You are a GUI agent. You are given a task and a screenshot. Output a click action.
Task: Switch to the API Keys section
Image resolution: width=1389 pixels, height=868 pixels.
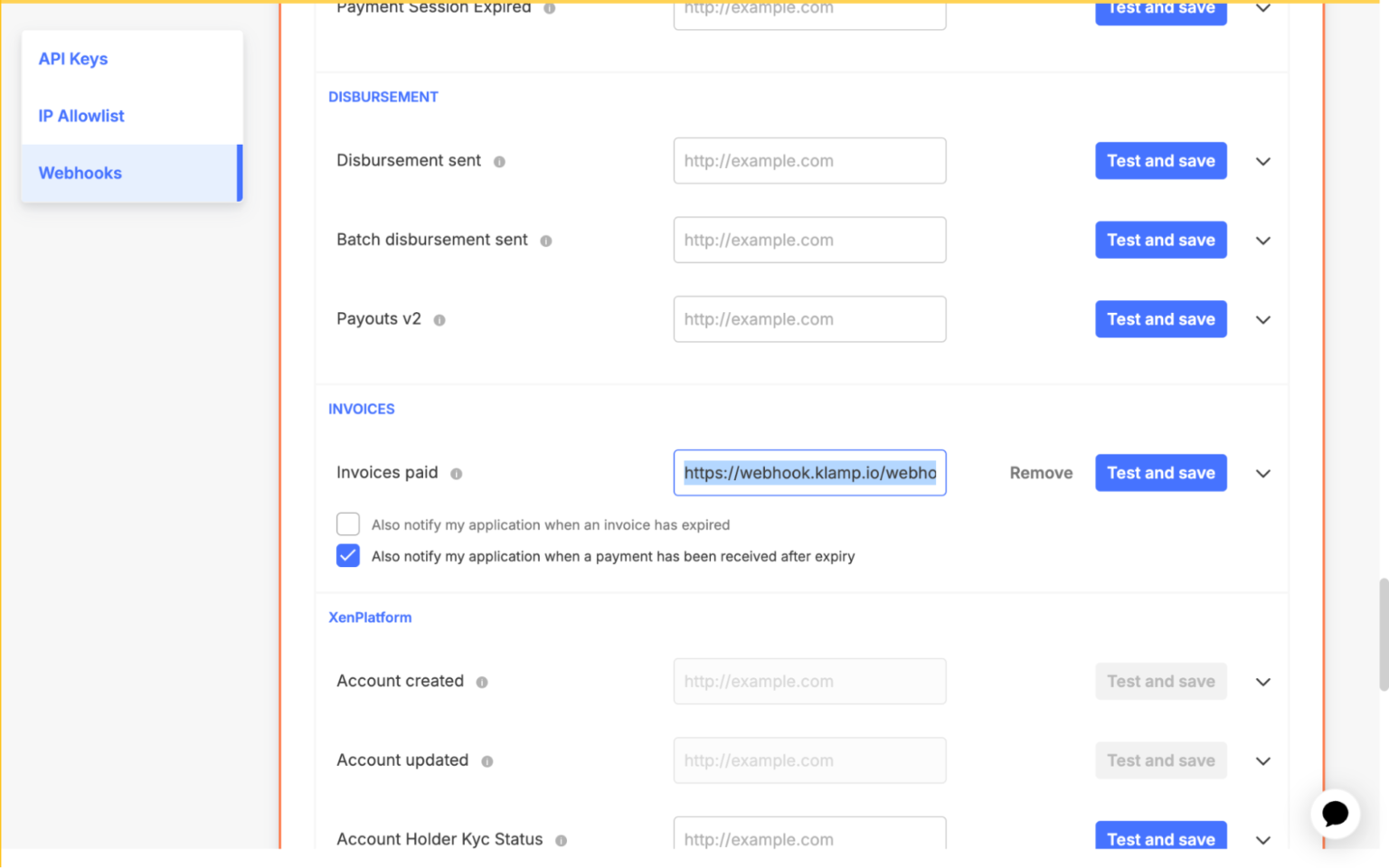[x=72, y=59]
